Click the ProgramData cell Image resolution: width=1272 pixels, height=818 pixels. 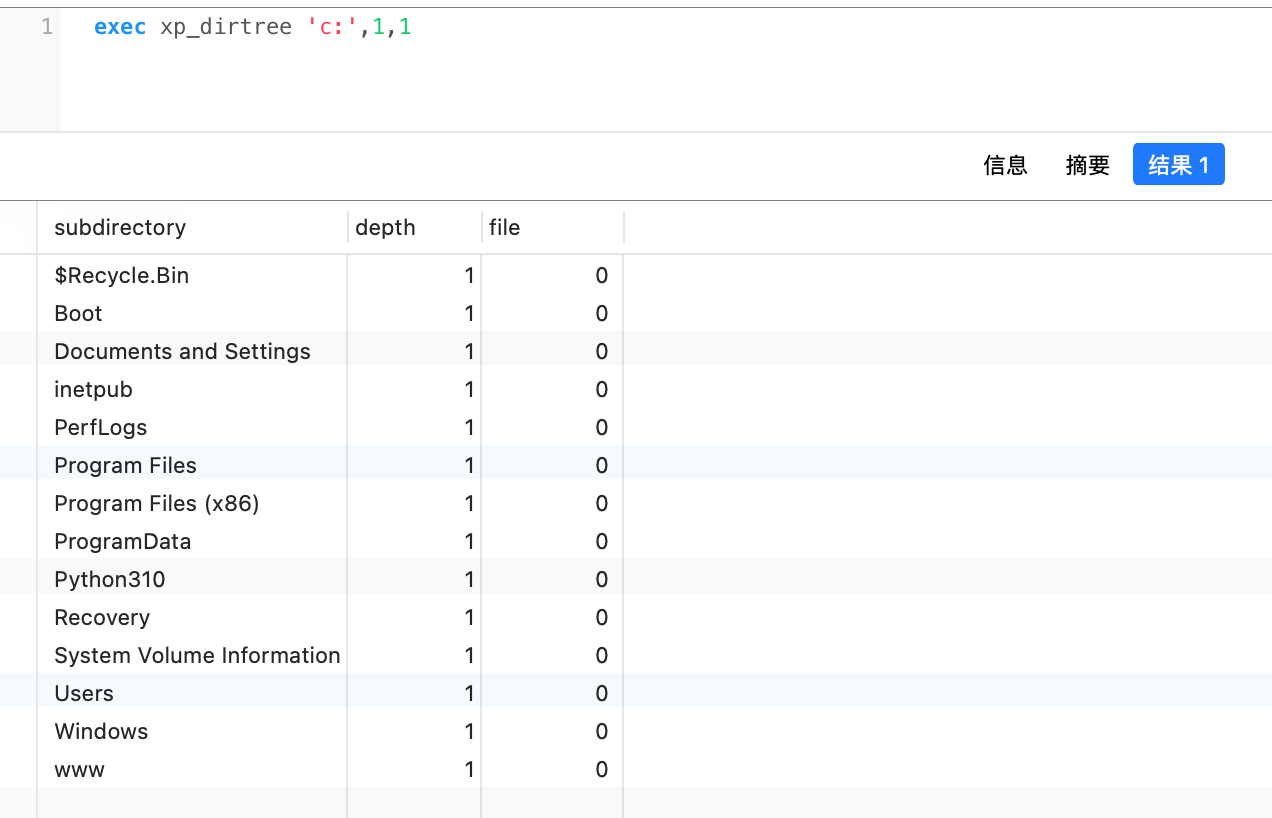(122, 542)
